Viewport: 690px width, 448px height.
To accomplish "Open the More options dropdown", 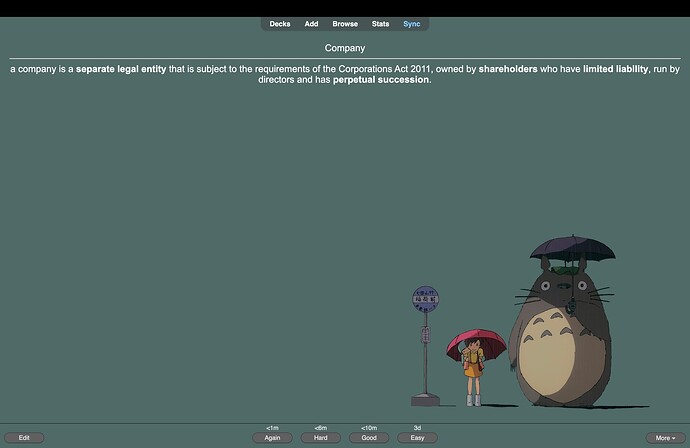I will [665, 438].
